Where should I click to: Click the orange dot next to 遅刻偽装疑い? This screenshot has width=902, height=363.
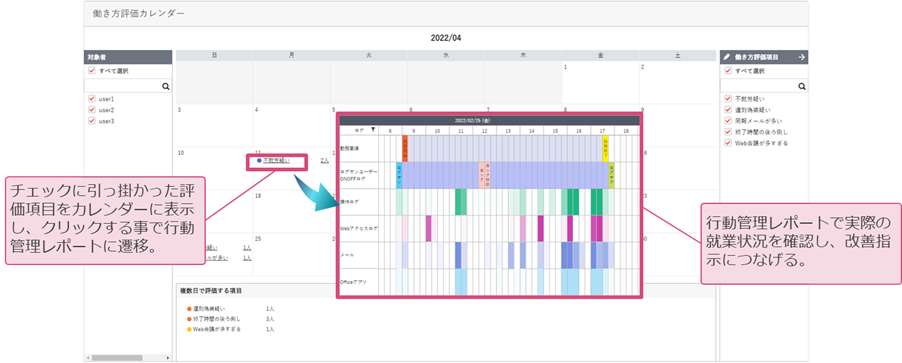tap(189, 309)
